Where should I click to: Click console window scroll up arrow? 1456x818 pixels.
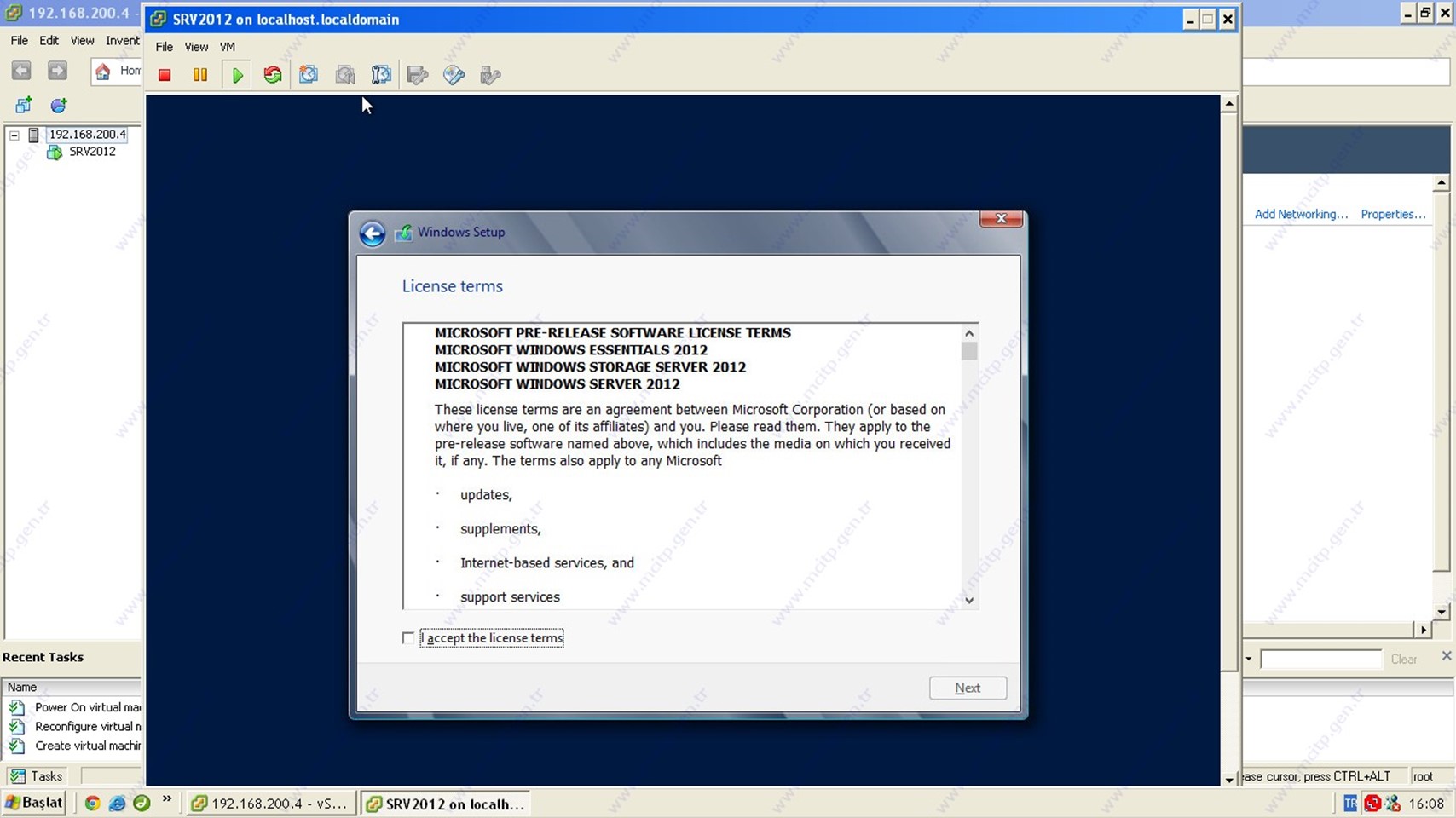[1229, 104]
